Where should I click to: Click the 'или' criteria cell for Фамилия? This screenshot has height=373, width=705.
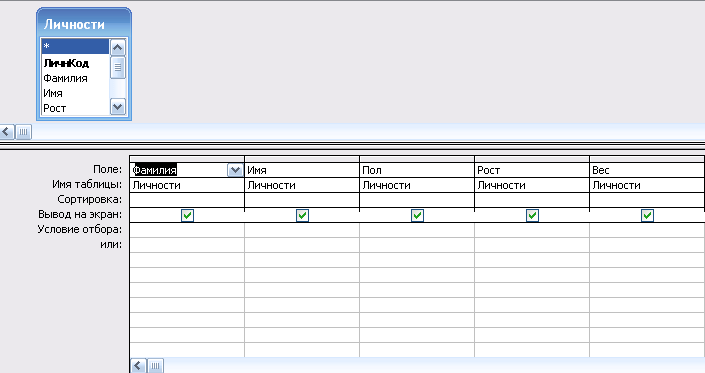[187, 245]
